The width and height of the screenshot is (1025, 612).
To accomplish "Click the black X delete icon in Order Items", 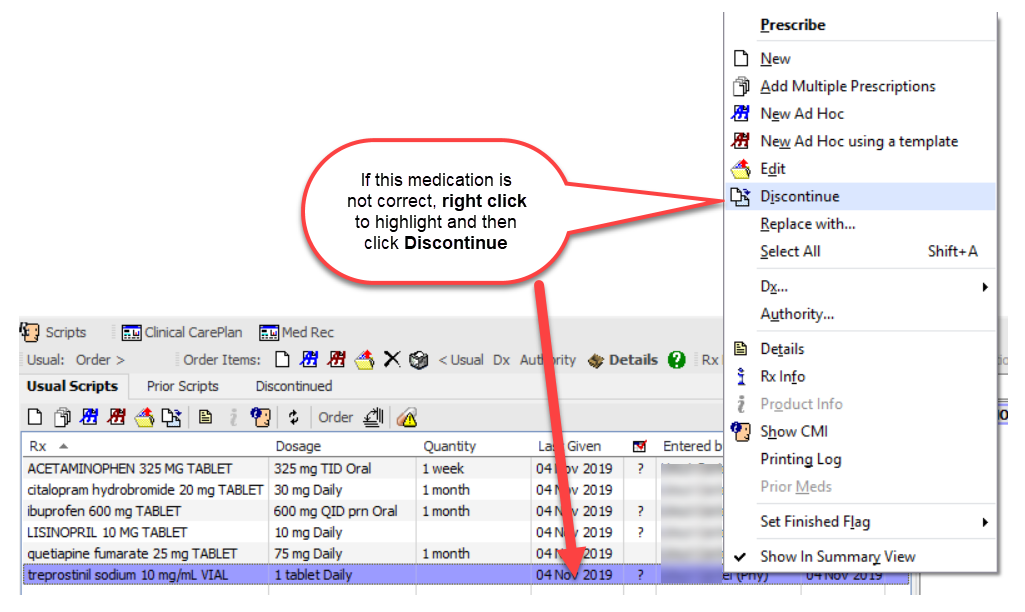I will (392, 360).
